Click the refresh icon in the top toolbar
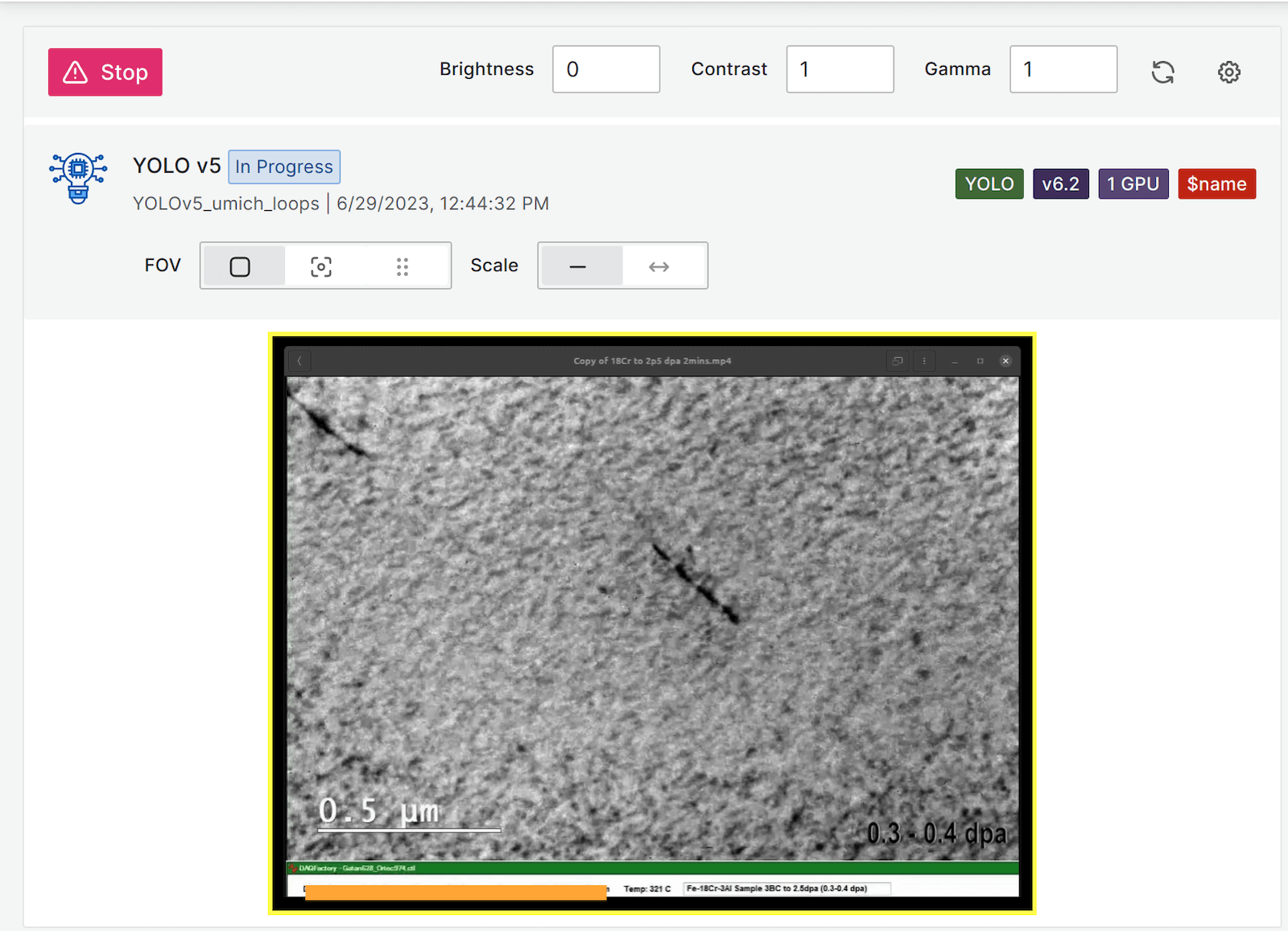This screenshot has height=931, width=1288. click(x=1162, y=72)
